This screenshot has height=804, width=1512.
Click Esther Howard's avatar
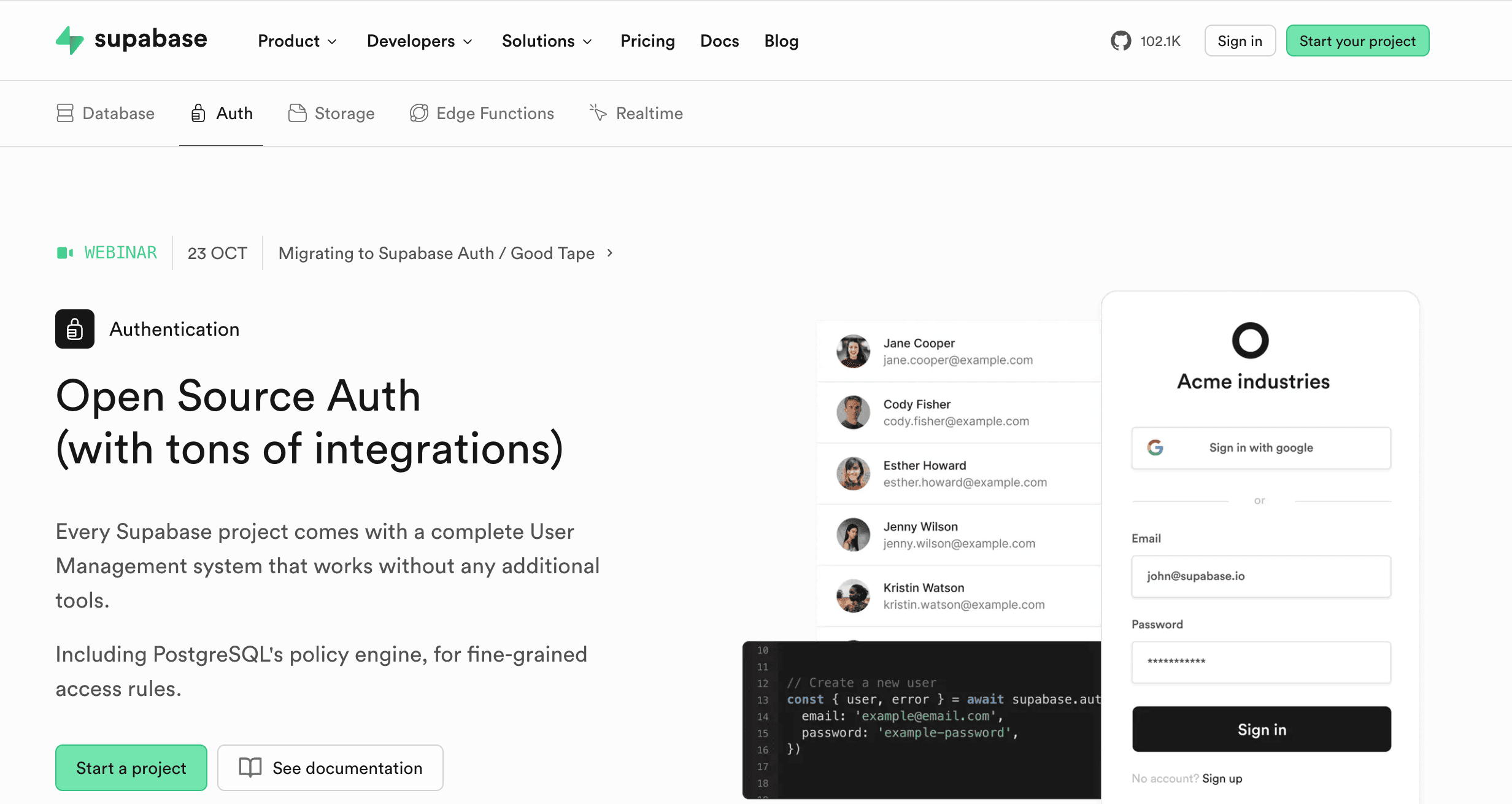point(853,473)
